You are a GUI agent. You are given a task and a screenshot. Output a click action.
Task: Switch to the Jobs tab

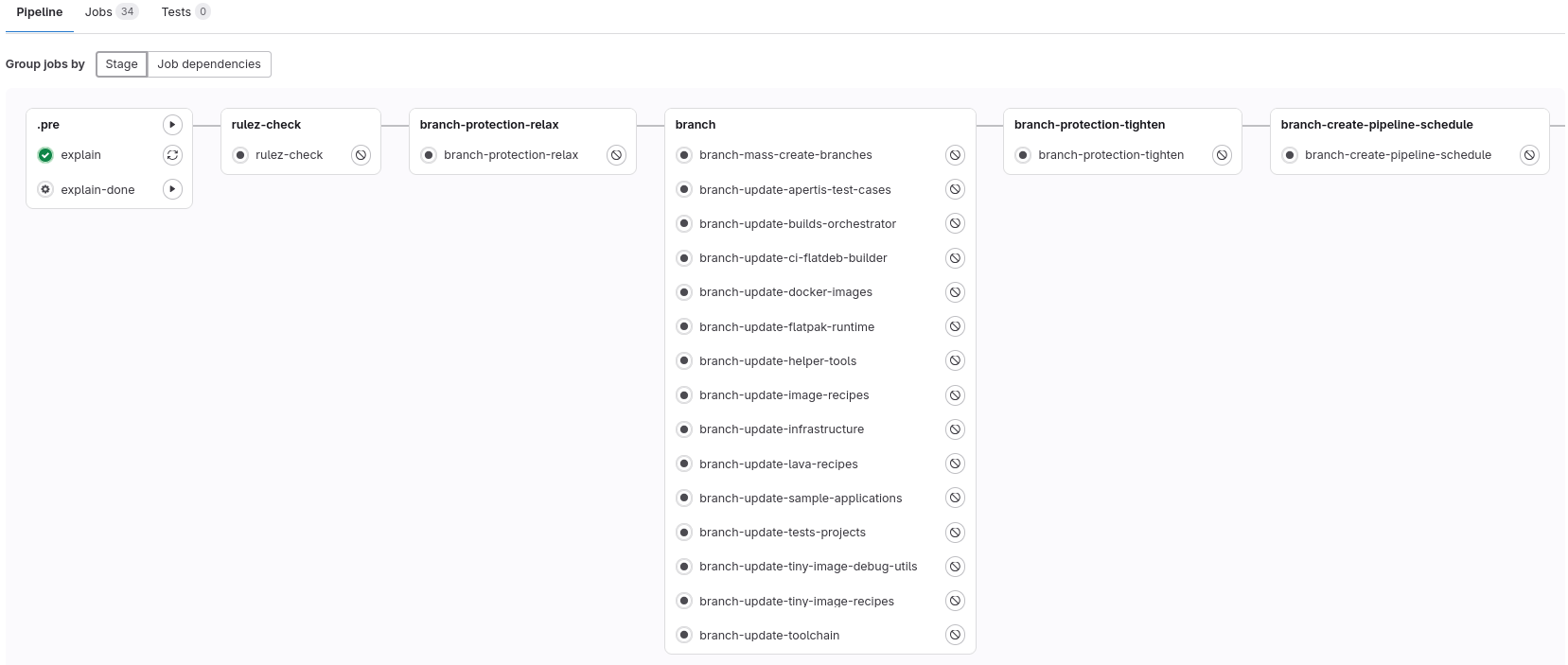pos(111,12)
